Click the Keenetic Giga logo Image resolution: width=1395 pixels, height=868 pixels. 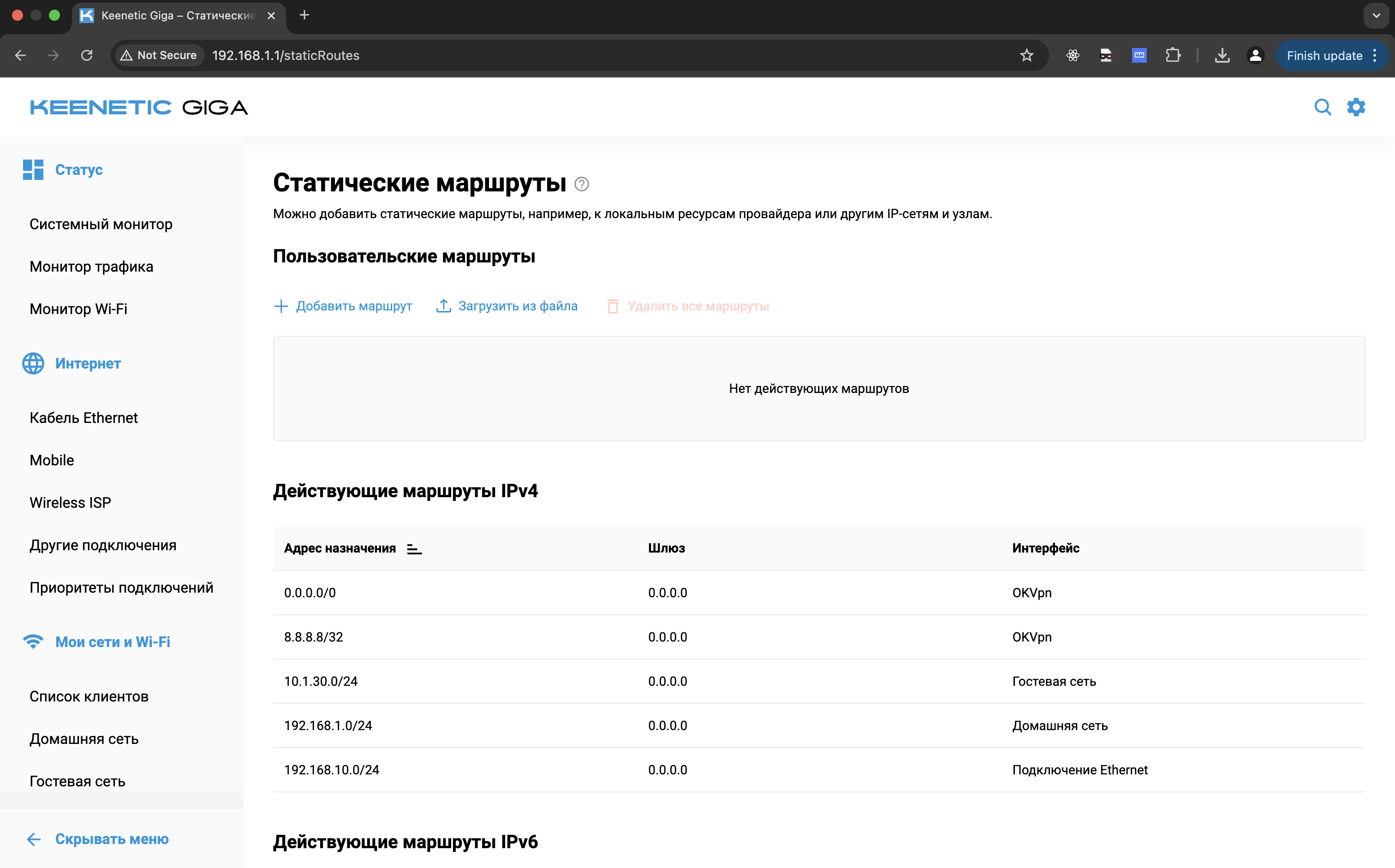click(138, 107)
